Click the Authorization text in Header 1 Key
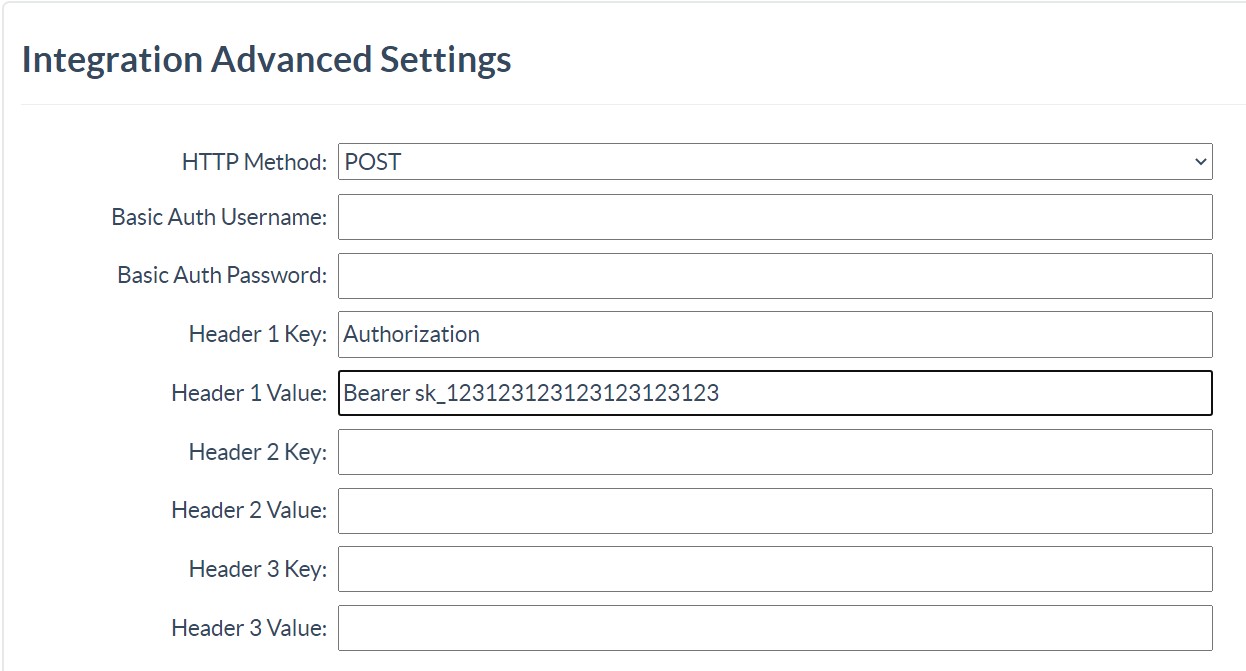Screen dimensions: 1246x671 coord(413,334)
